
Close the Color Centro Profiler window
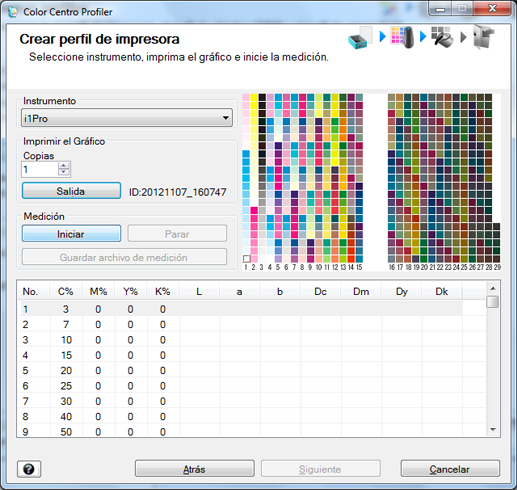pyautogui.click(x=492, y=8)
